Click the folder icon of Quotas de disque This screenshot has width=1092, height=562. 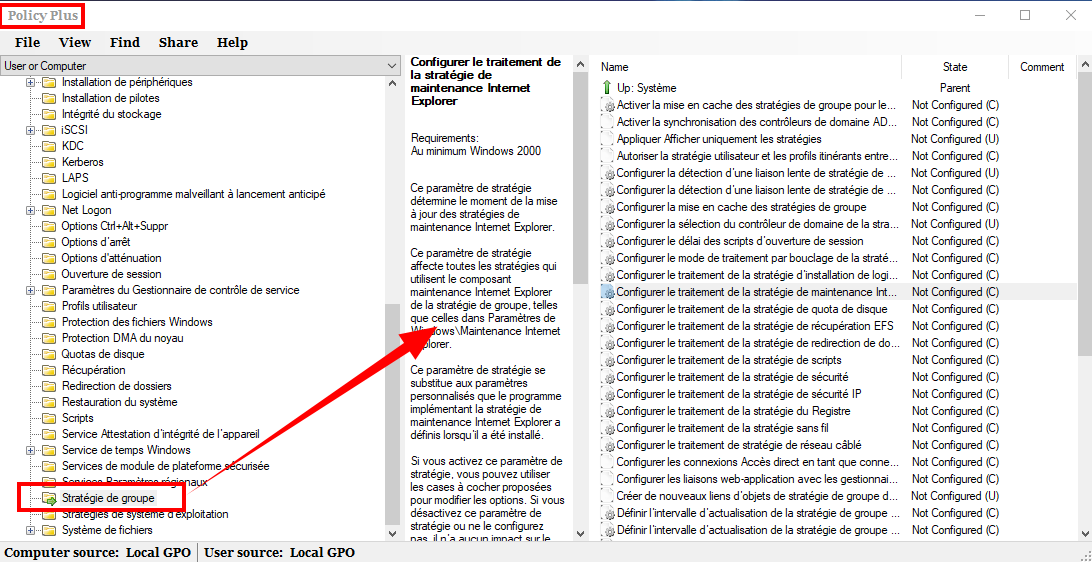[x=49, y=354]
